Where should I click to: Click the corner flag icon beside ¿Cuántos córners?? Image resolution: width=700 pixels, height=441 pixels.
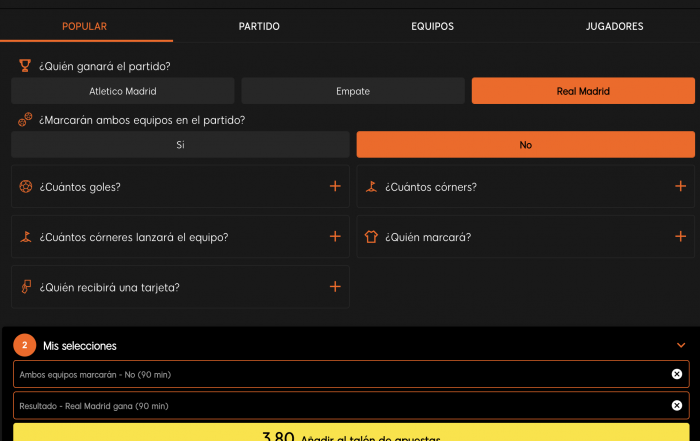click(371, 186)
